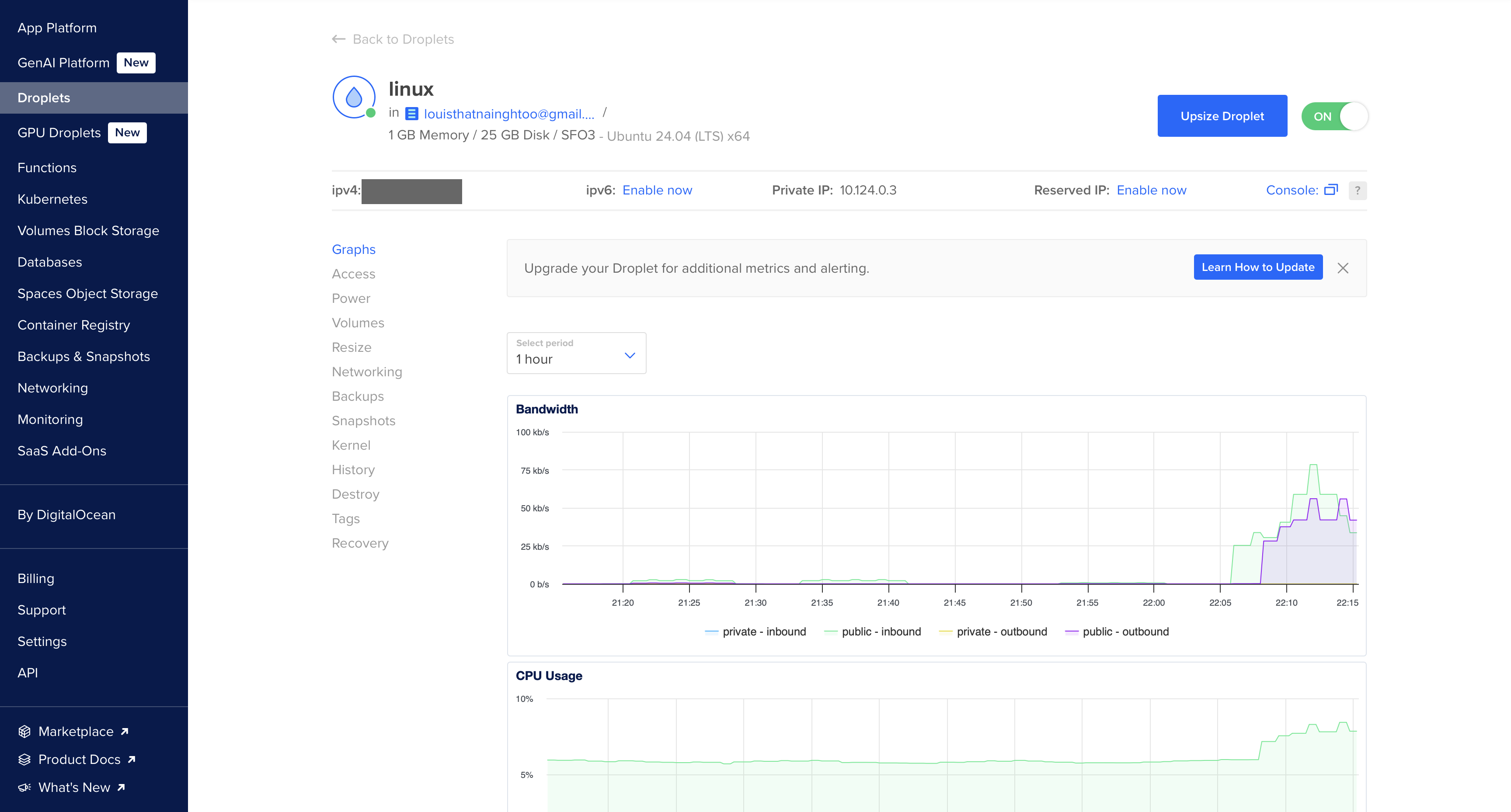Open Monitoring in sidebar
The height and width of the screenshot is (812, 1511).
click(x=50, y=420)
